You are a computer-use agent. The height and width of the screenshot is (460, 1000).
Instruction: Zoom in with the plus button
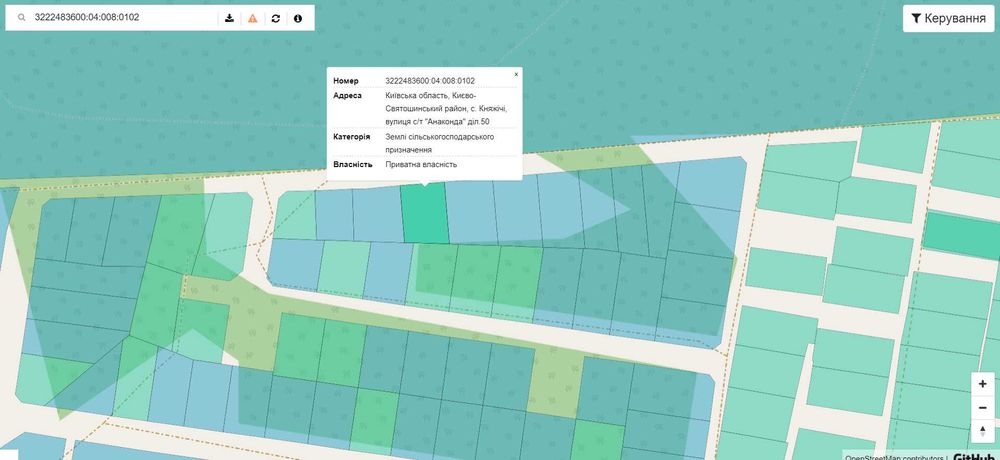983,384
